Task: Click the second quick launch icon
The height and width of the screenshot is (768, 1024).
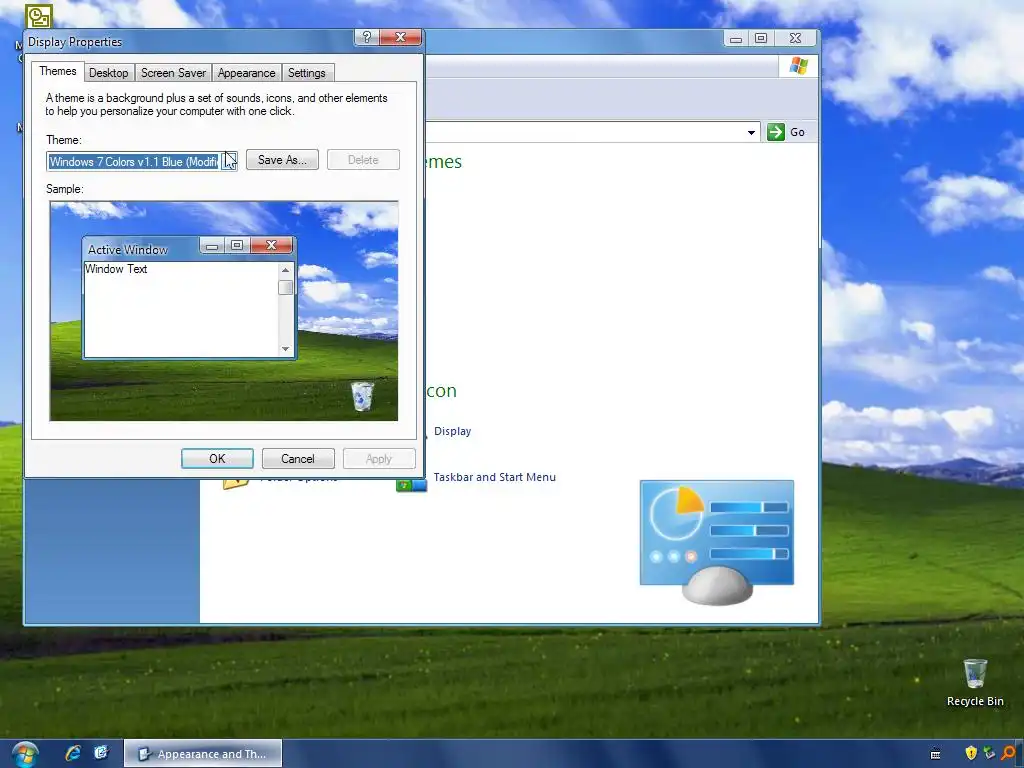Action: click(x=101, y=753)
